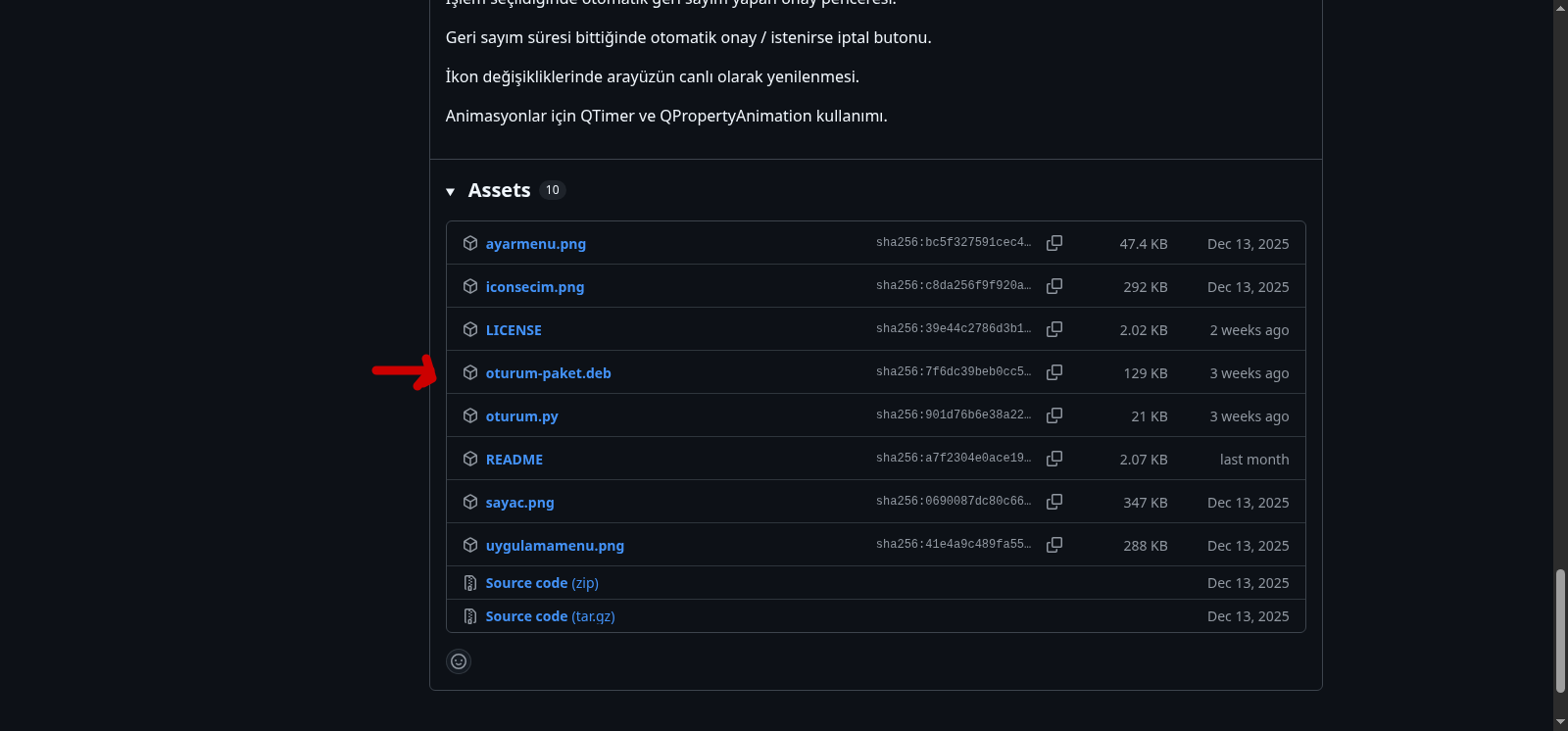Copy SHA256 hash for oturum-paket.deb
This screenshot has width=1568, height=731.
tap(1054, 372)
